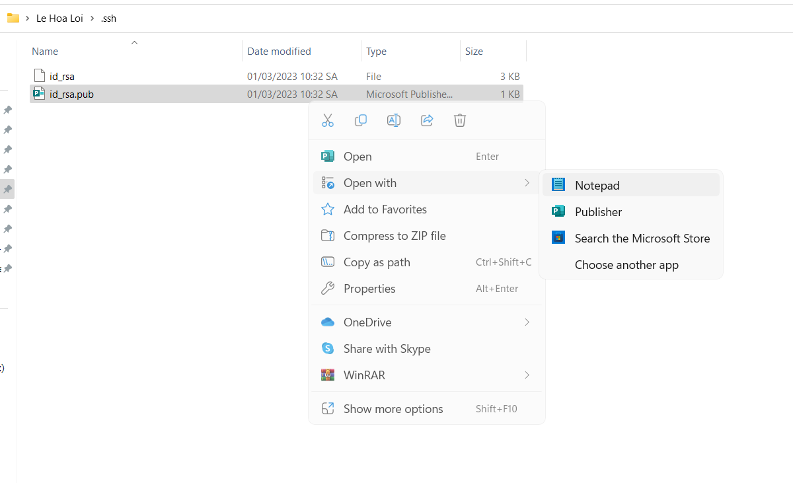Expand the OneDrive submenu
Viewport: 793px width, 483px height.
click(x=526, y=322)
